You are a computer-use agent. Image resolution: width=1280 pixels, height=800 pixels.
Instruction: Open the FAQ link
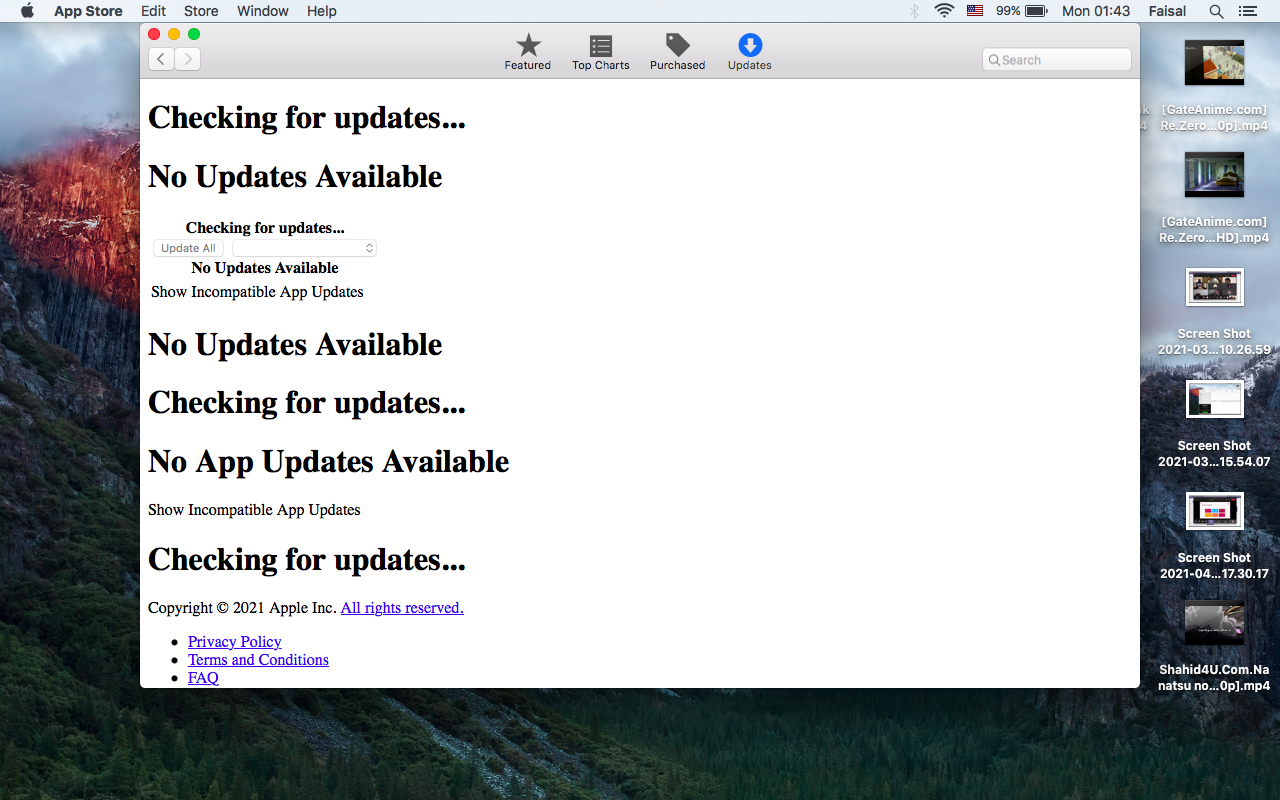point(203,678)
